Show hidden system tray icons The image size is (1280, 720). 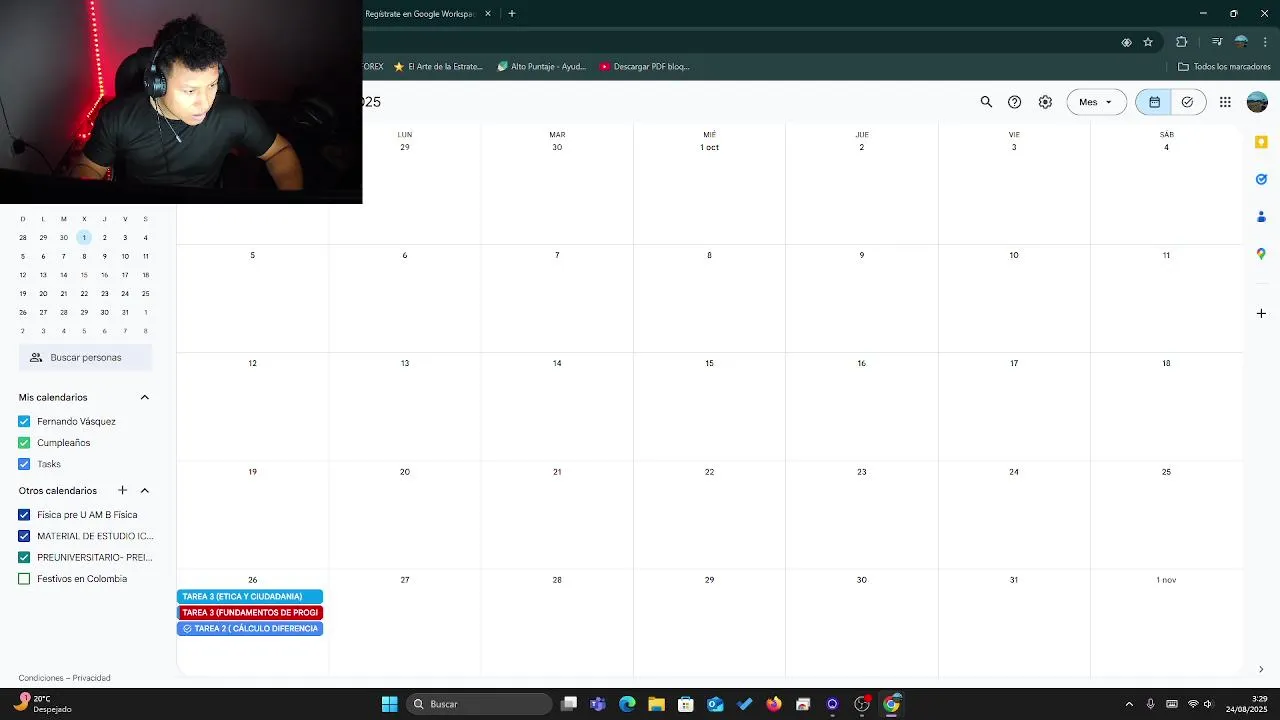(x=1129, y=704)
